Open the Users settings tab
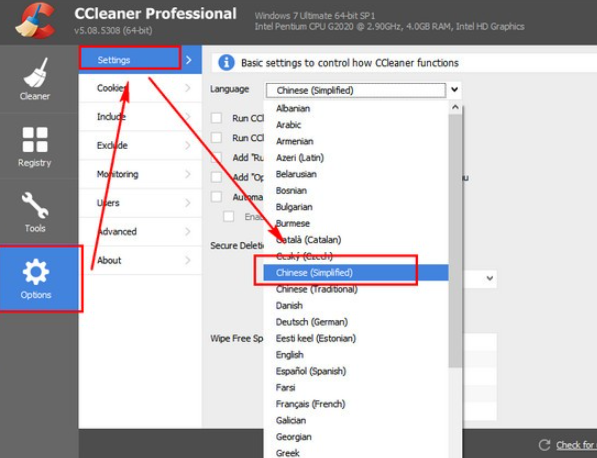Image resolution: width=597 pixels, height=458 pixels. (140, 203)
